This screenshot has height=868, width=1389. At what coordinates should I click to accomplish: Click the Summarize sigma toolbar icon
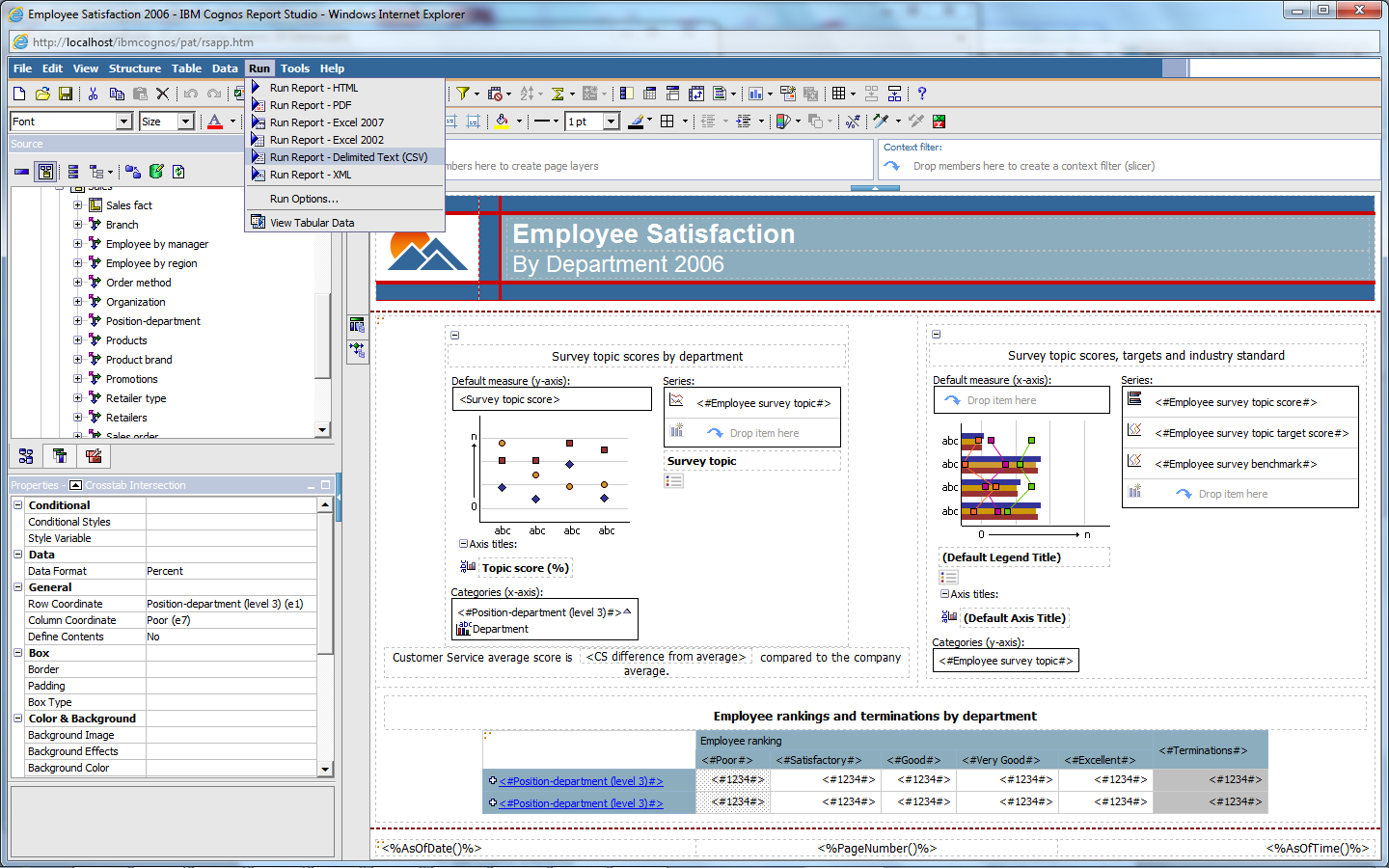coord(558,94)
